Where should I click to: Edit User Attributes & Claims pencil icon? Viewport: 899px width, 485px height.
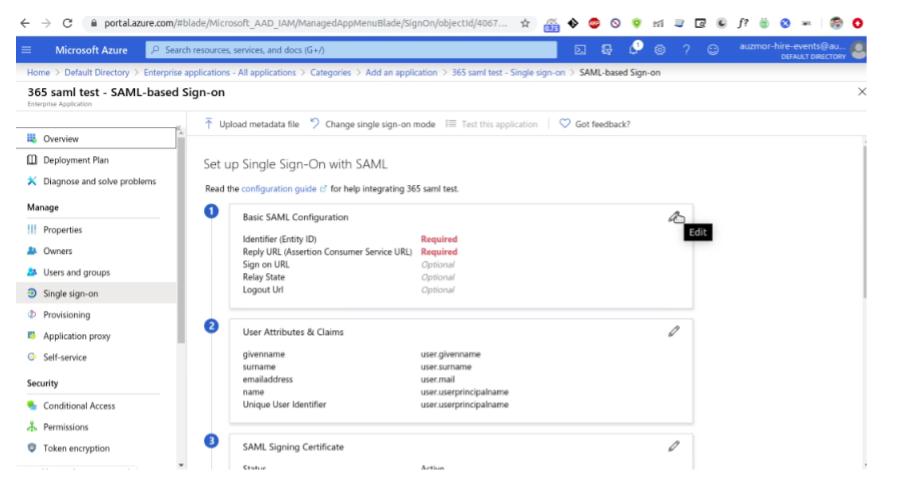674,331
